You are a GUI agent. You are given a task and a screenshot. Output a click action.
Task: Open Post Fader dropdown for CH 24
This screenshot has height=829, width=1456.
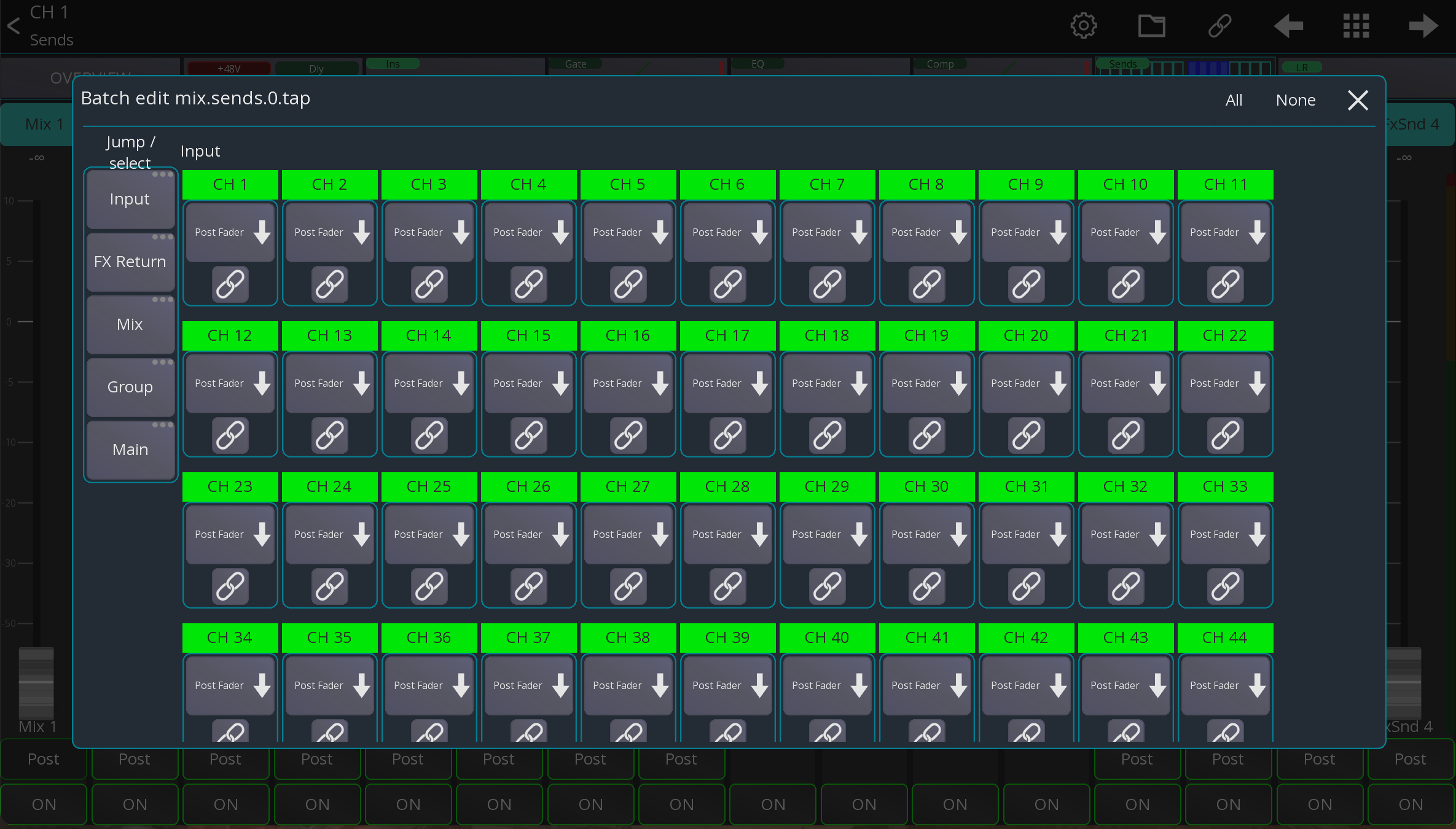330,535
